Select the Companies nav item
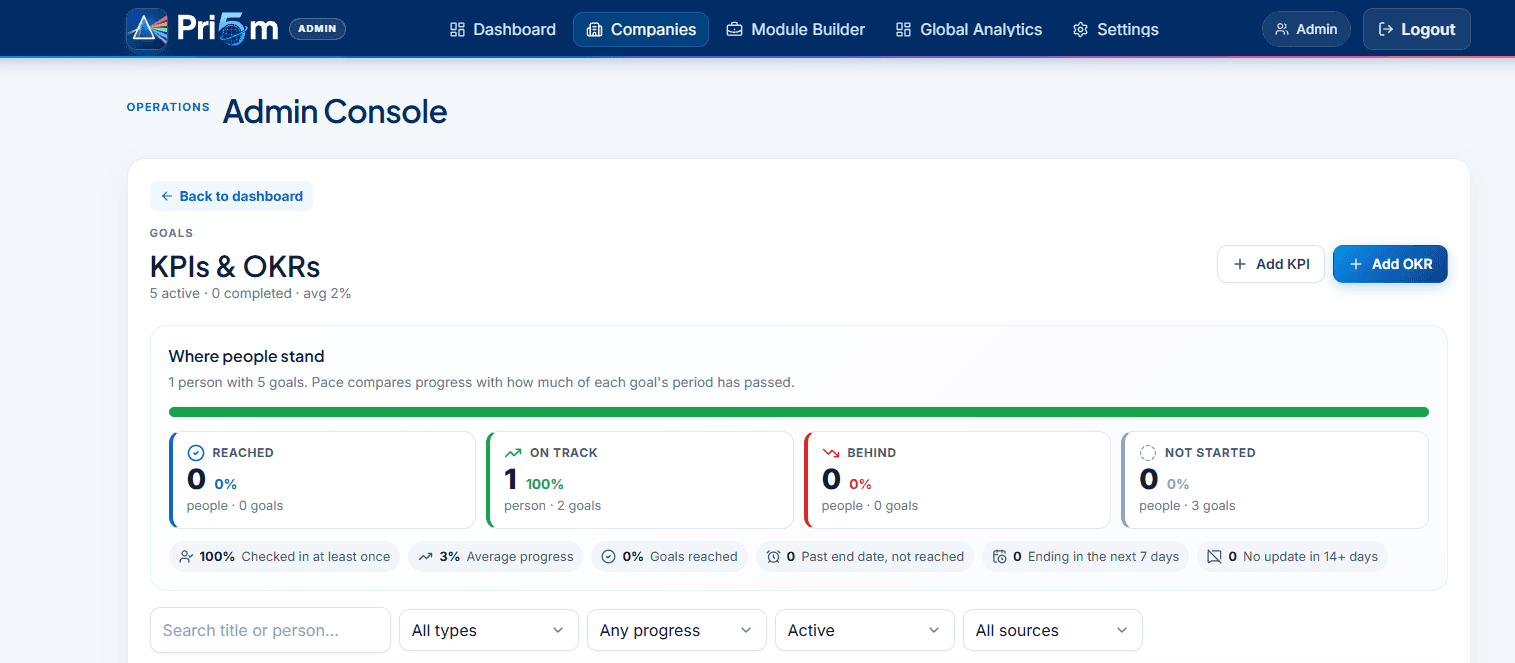This screenshot has width=1515, height=663. coord(641,30)
